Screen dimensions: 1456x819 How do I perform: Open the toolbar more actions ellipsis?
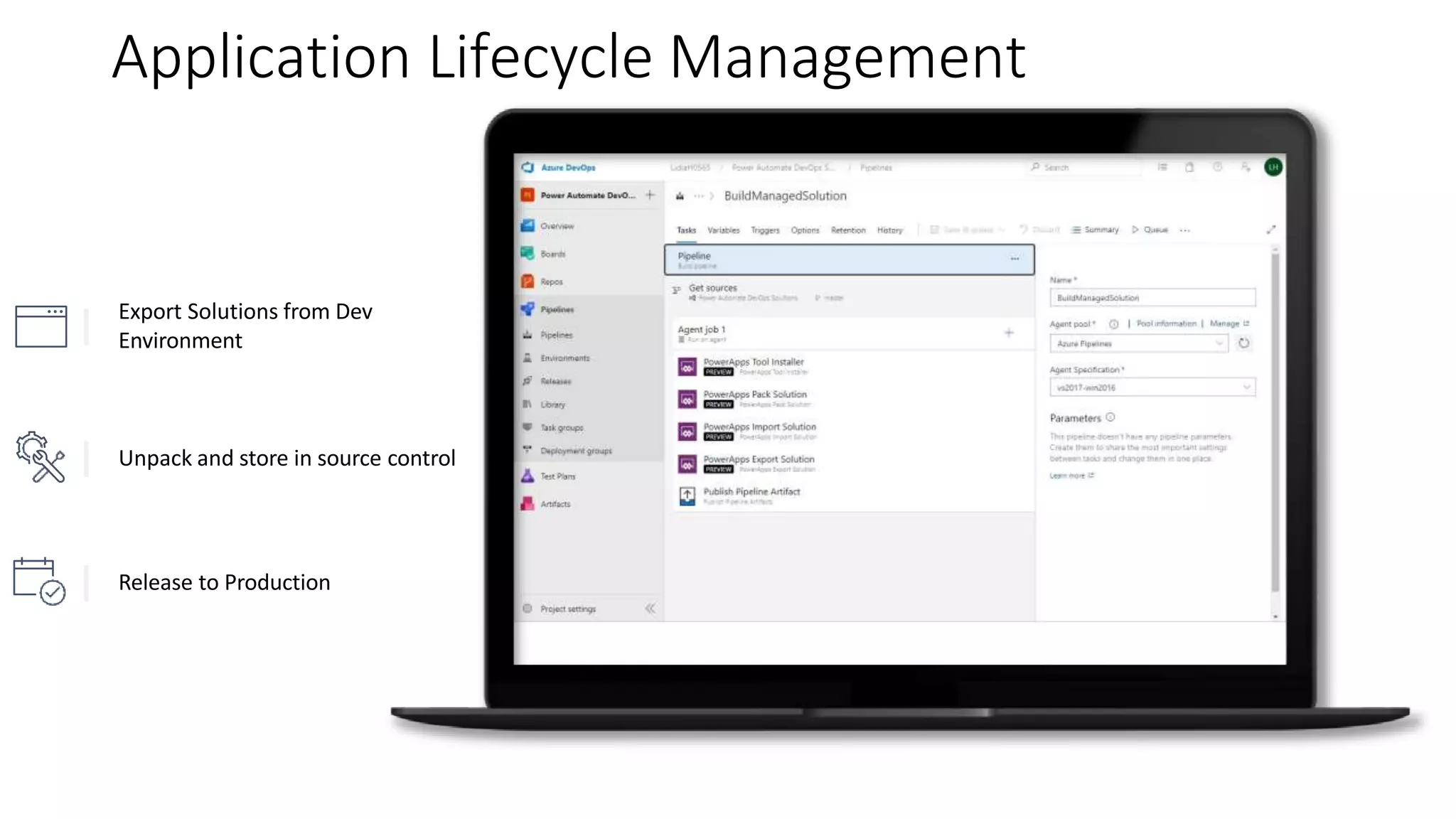point(1184,230)
